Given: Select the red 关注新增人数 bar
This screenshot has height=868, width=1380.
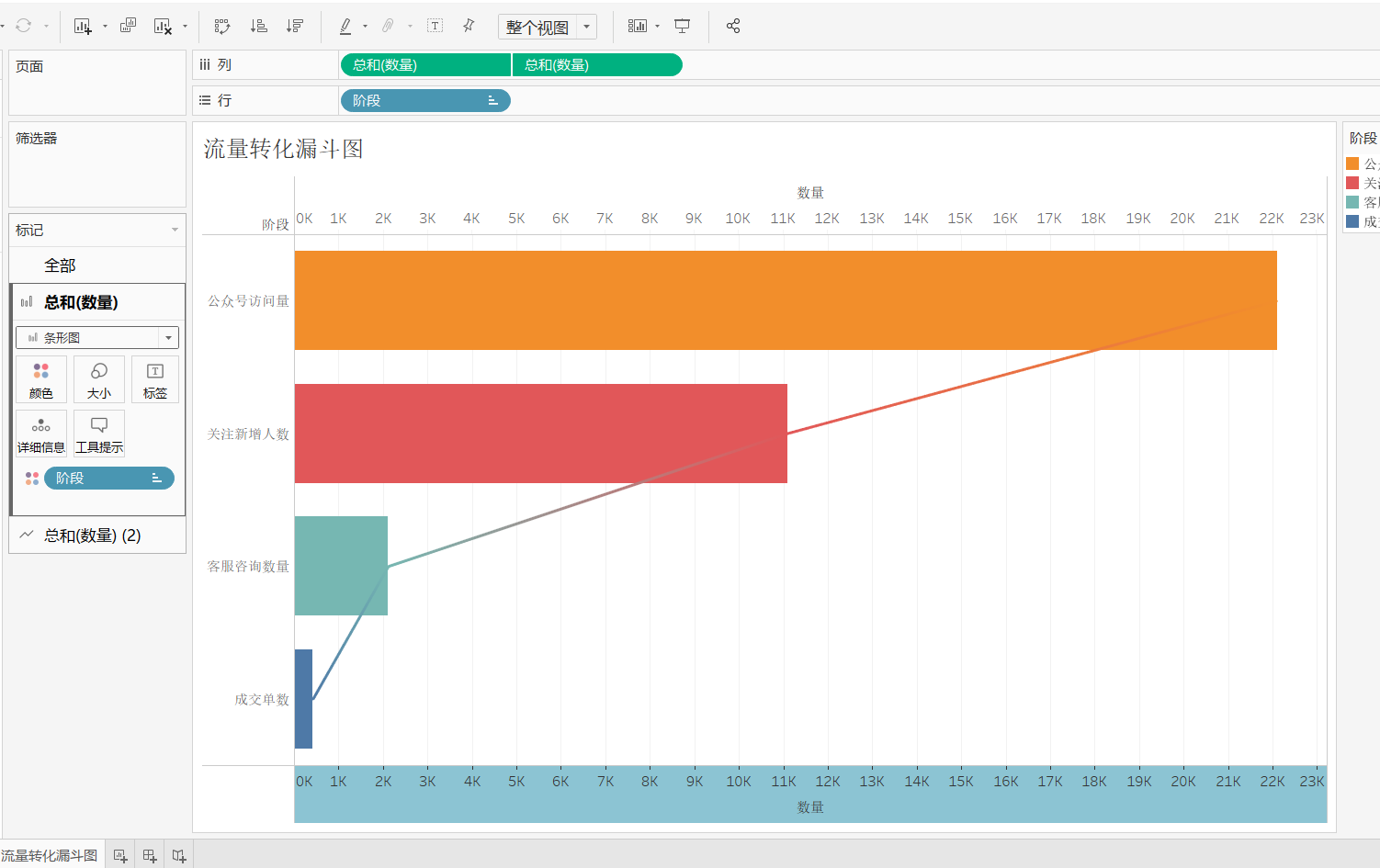Looking at the screenshot, I should 541,434.
